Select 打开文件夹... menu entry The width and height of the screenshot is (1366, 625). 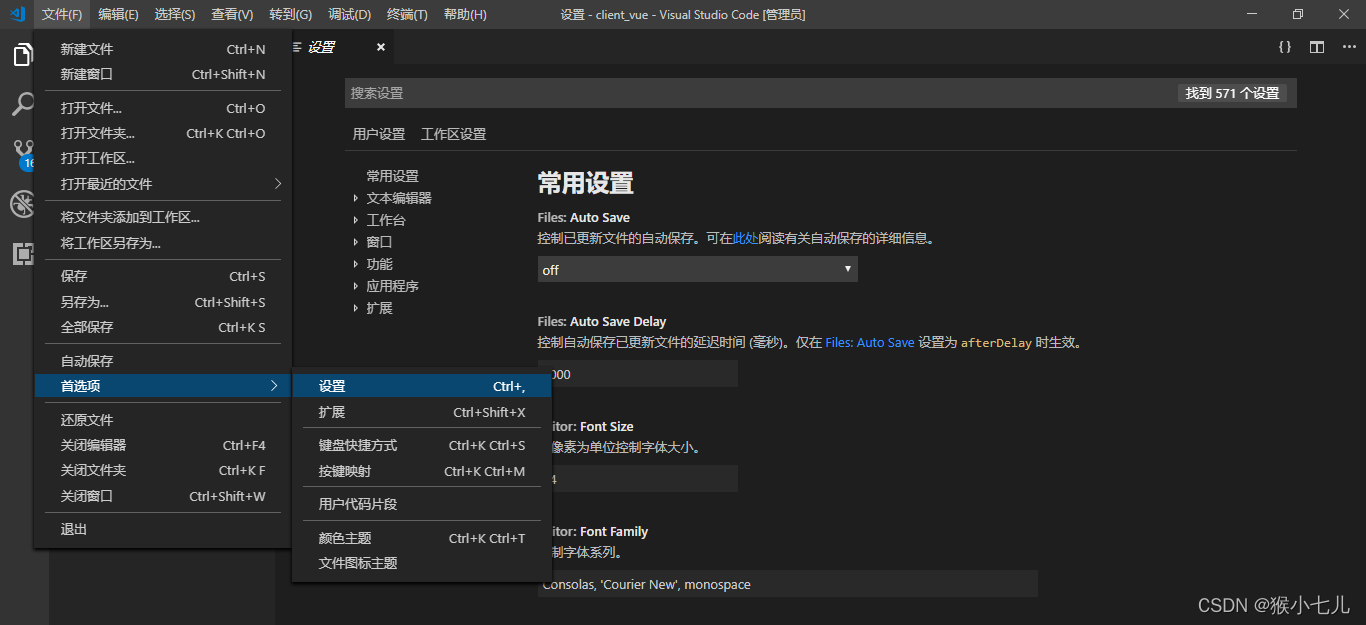tap(163, 133)
